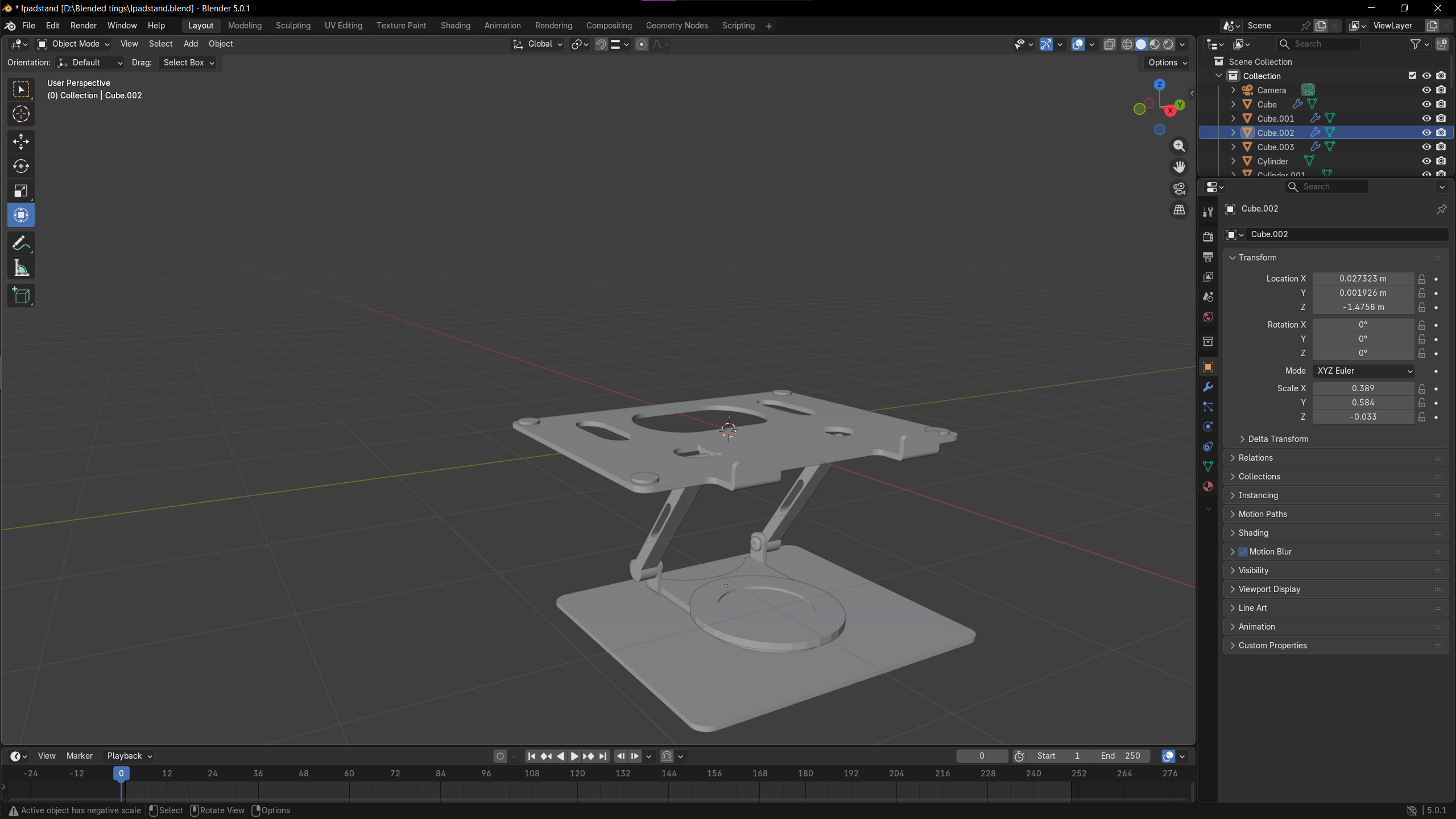Choose the Scale tool

[x=21, y=191]
